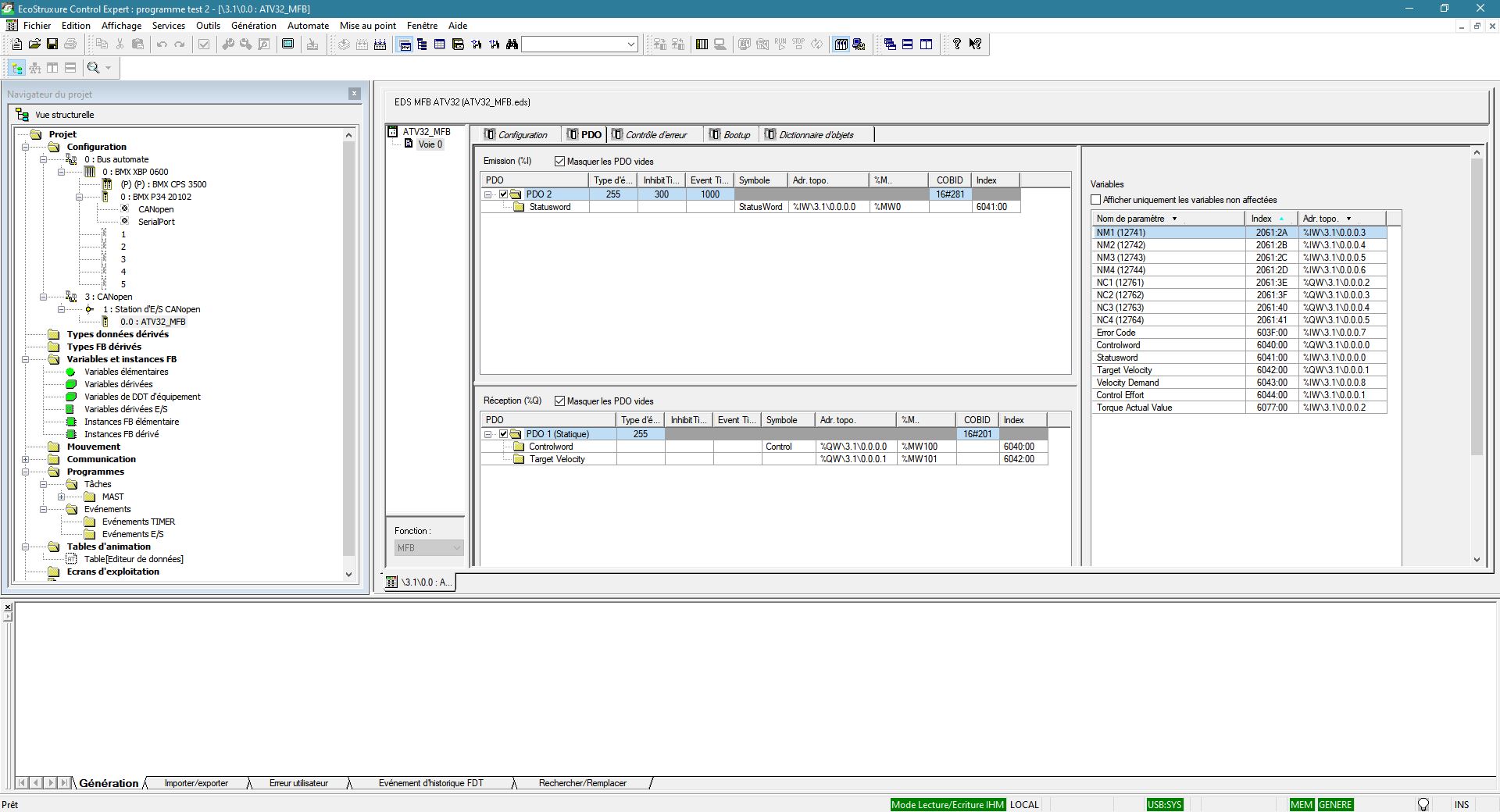
Task: Toggle Masquer les PDO vides under Réception
Action: click(x=559, y=401)
